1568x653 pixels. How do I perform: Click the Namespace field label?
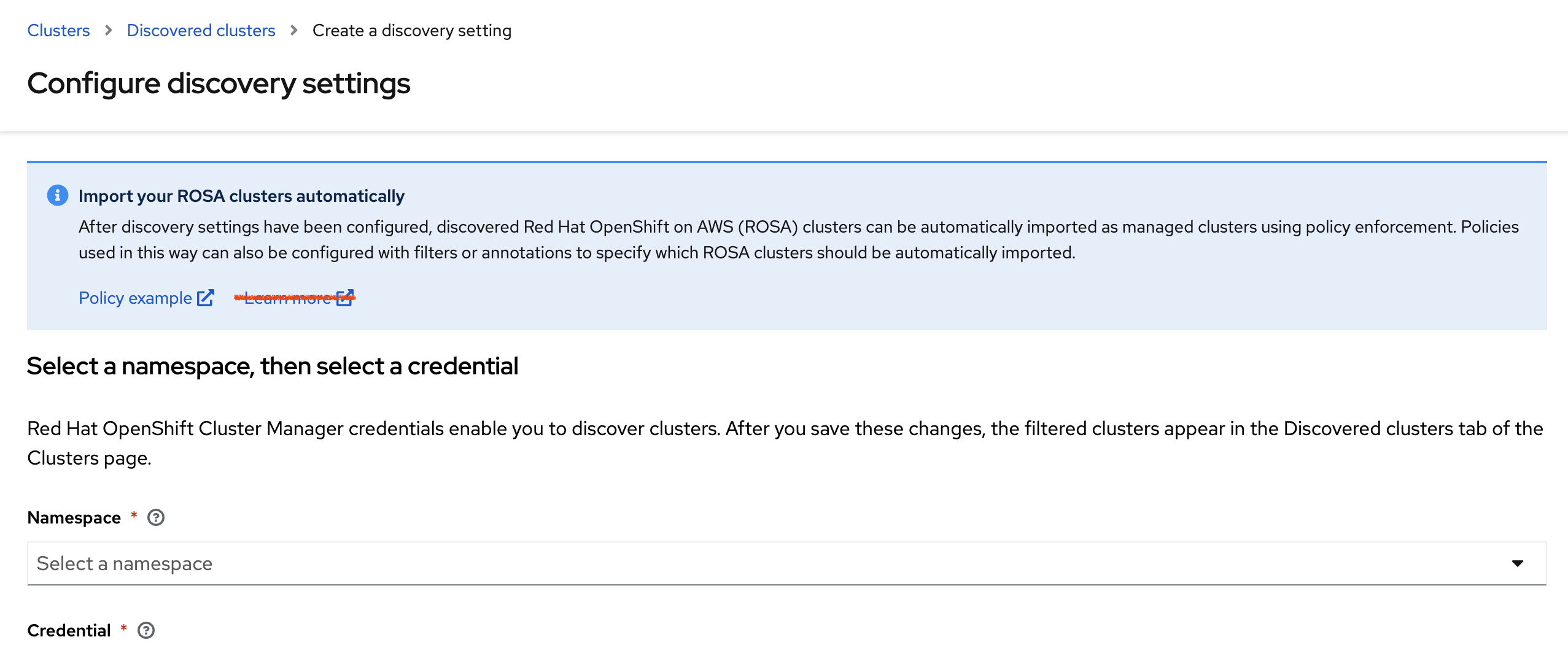tap(74, 518)
